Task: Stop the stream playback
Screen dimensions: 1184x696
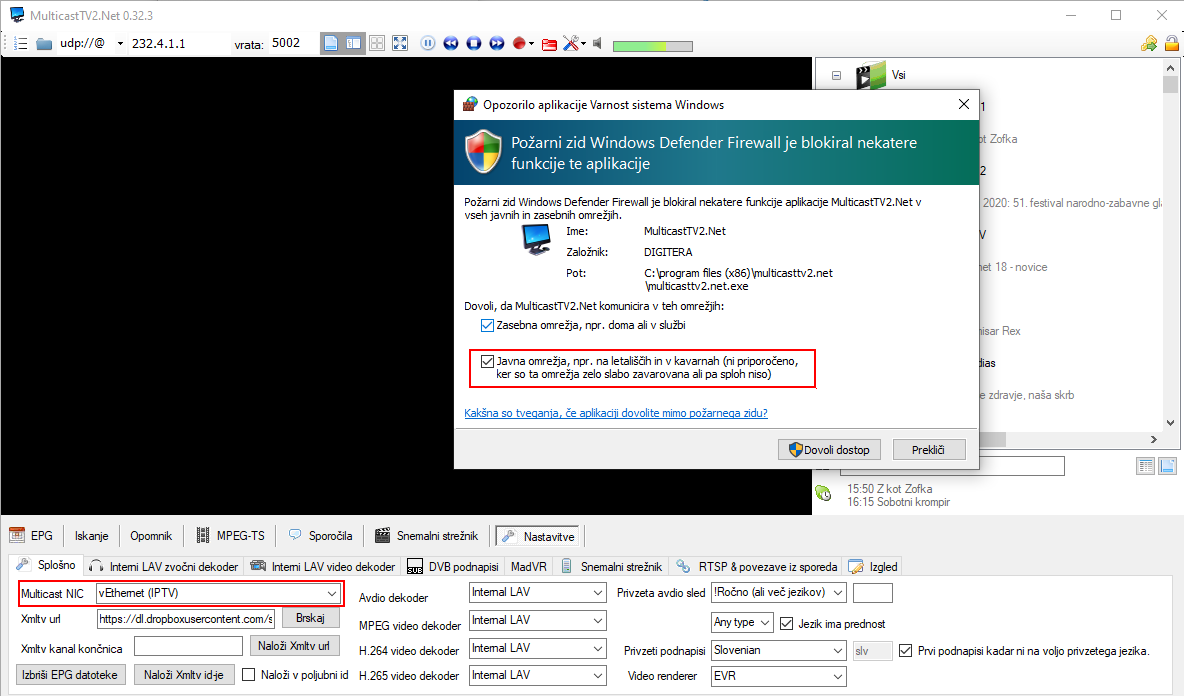Action: click(473, 43)
